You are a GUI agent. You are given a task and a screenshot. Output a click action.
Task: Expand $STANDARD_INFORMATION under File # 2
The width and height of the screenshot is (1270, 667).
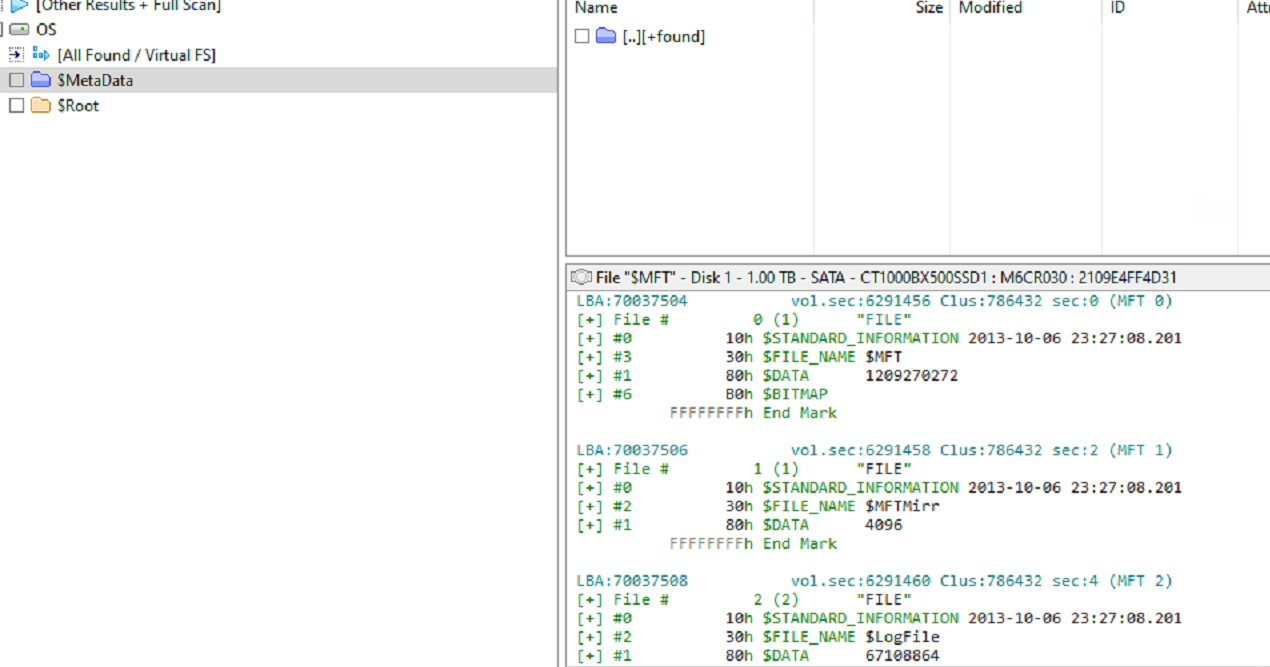click(x=591, y=618)
